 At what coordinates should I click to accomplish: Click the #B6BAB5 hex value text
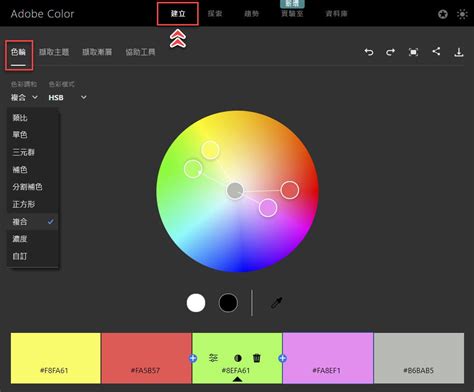tap(419, 370)
